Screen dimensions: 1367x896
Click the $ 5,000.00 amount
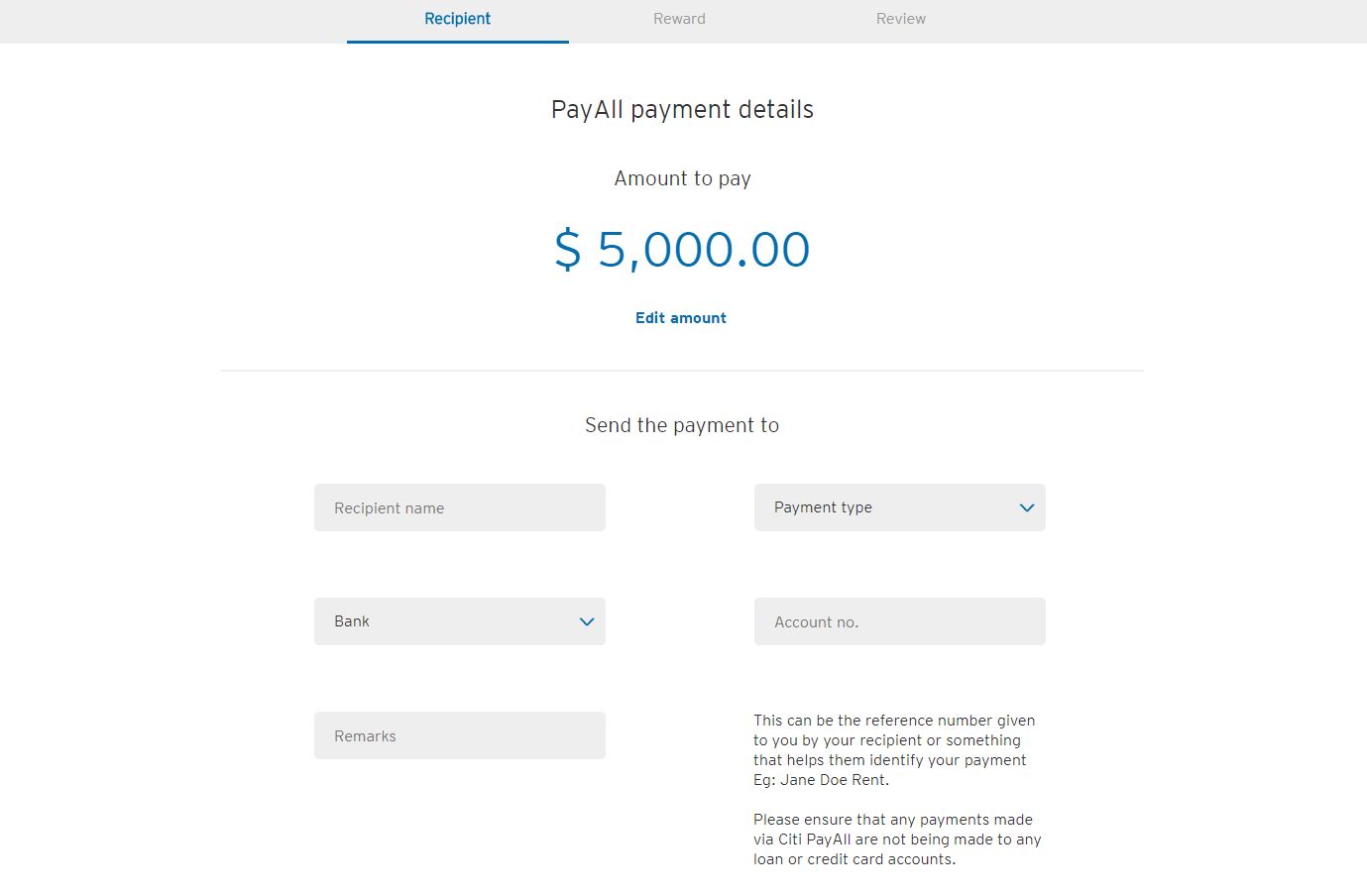coord(682,249)
